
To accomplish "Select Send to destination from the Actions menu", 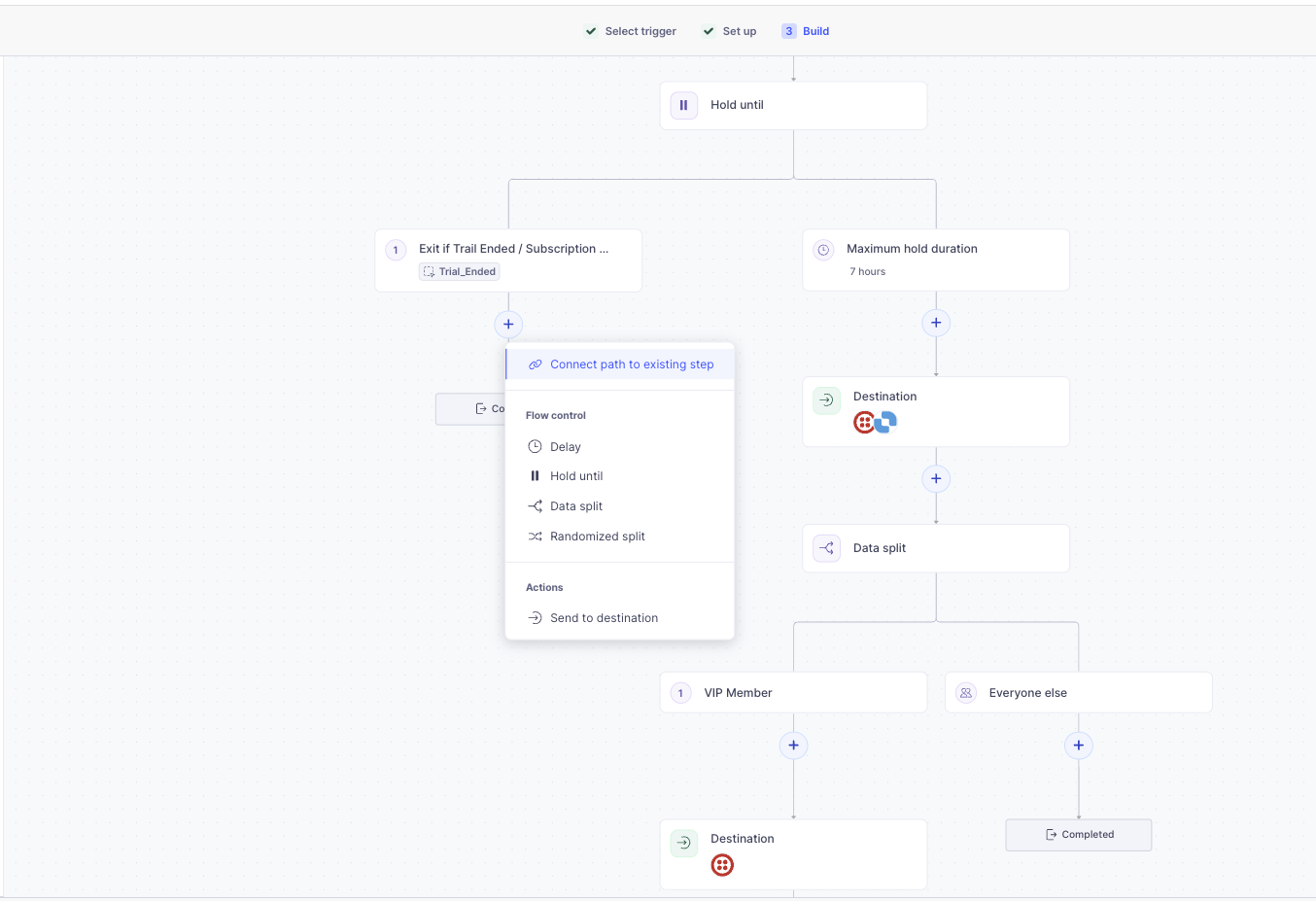I will point(604,617).
